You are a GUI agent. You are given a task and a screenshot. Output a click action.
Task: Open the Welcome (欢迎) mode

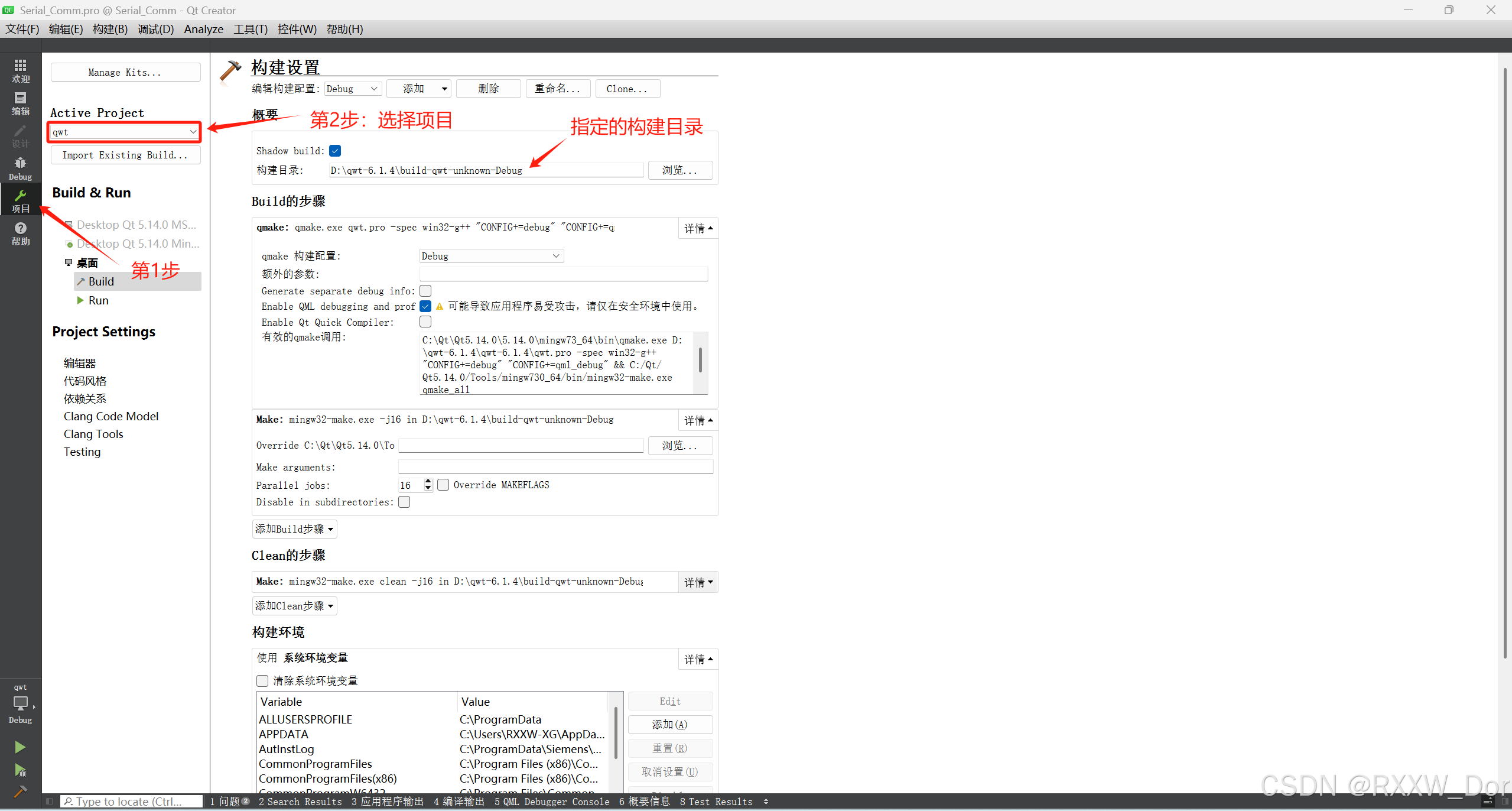pos(20,70)
